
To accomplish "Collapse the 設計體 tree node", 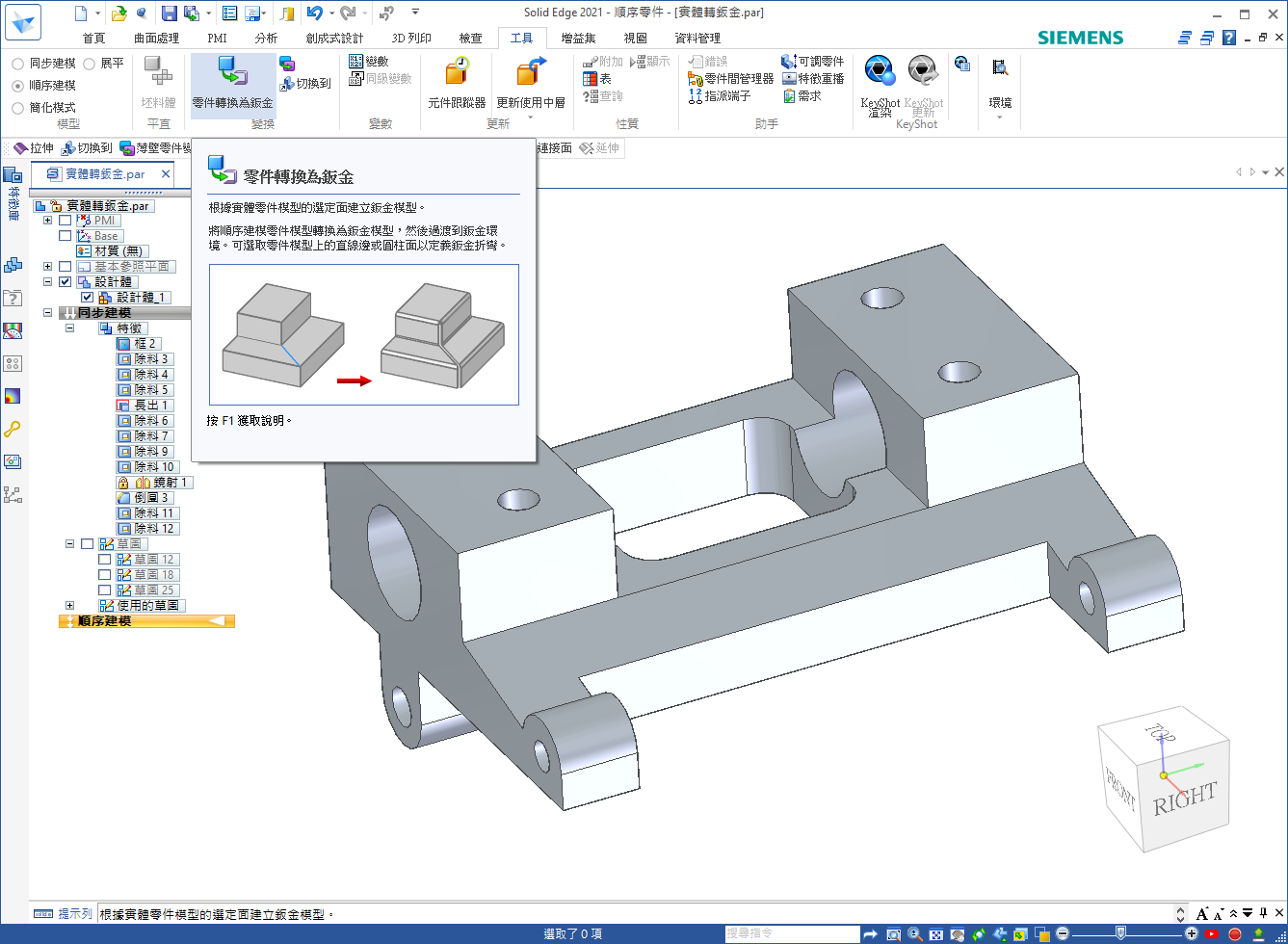I will [x=48, y=282].
